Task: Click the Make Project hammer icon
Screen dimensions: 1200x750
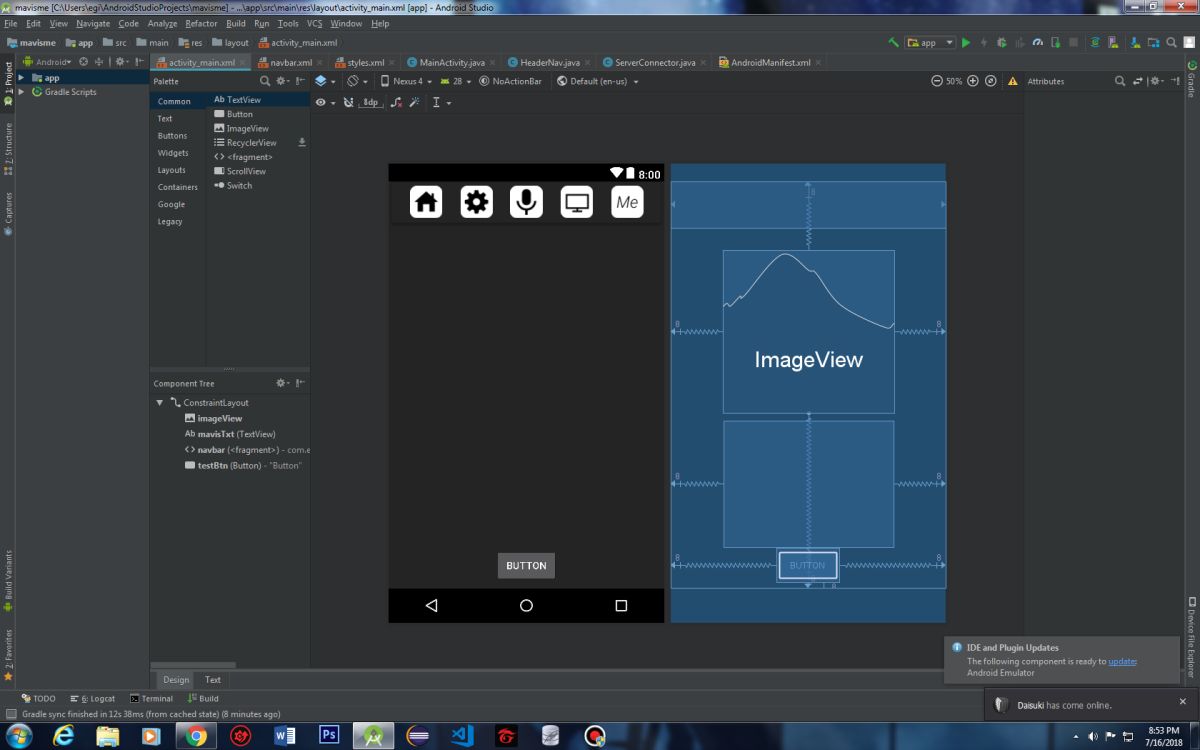Action: (x=893, y=43)
